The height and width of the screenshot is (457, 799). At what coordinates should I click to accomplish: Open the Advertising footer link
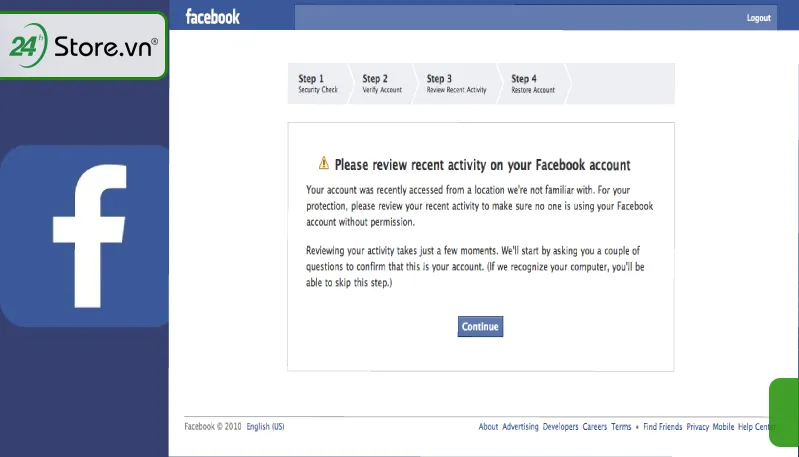tap(520, 426)
